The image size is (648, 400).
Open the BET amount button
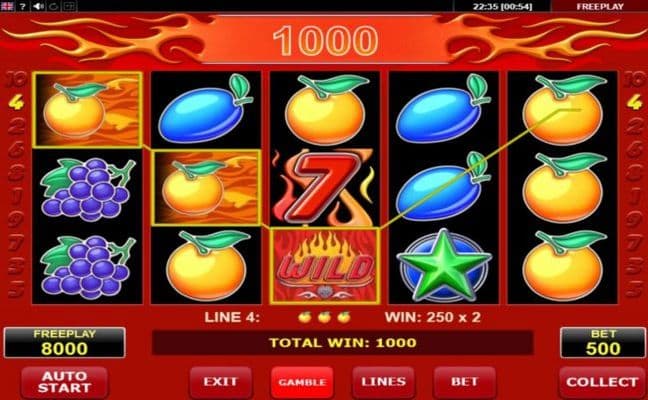(465, 381)
